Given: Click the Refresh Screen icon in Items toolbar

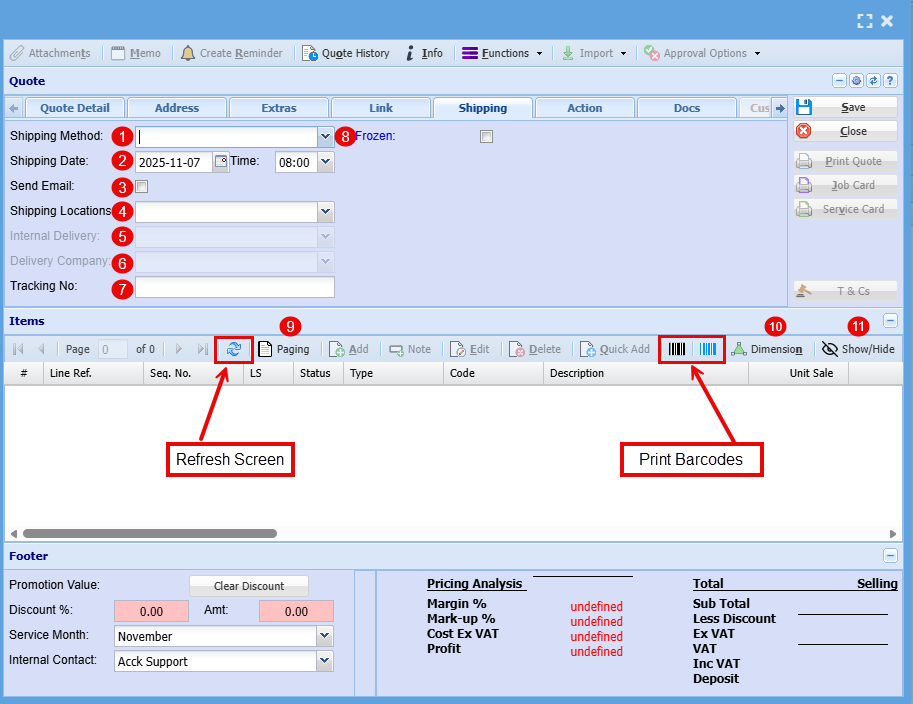Looking at the screenshot, I should [233, 349].
